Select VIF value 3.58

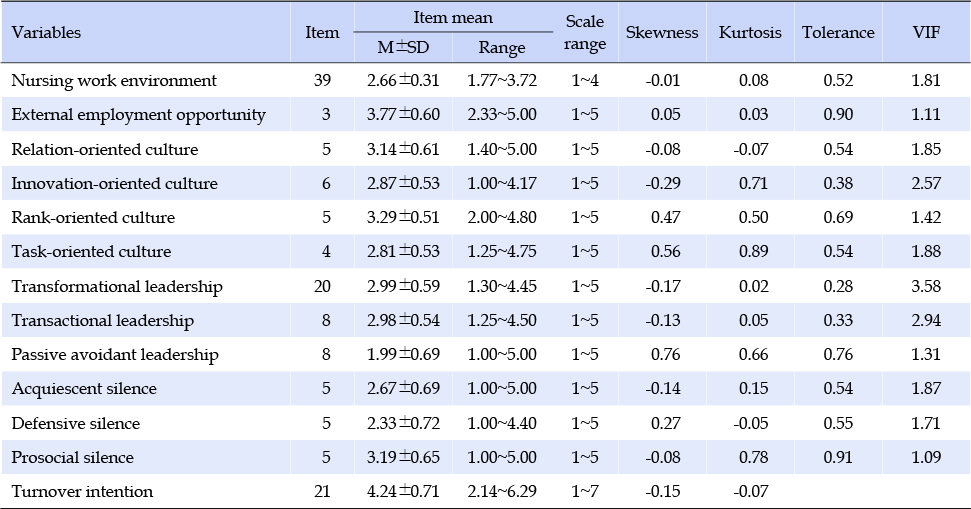point(926,286)
